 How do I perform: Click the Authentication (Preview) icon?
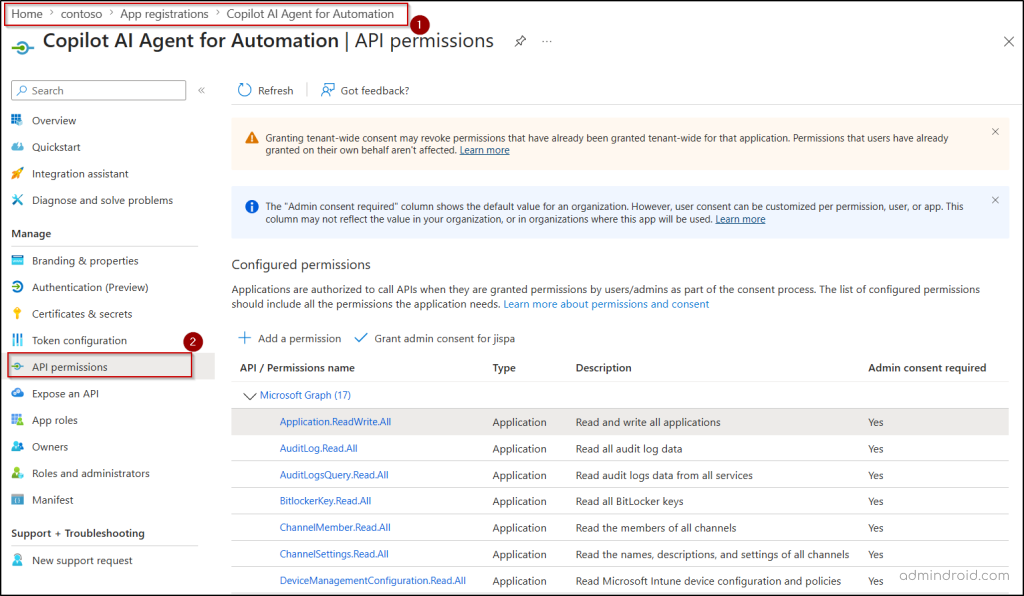(17, 287)
